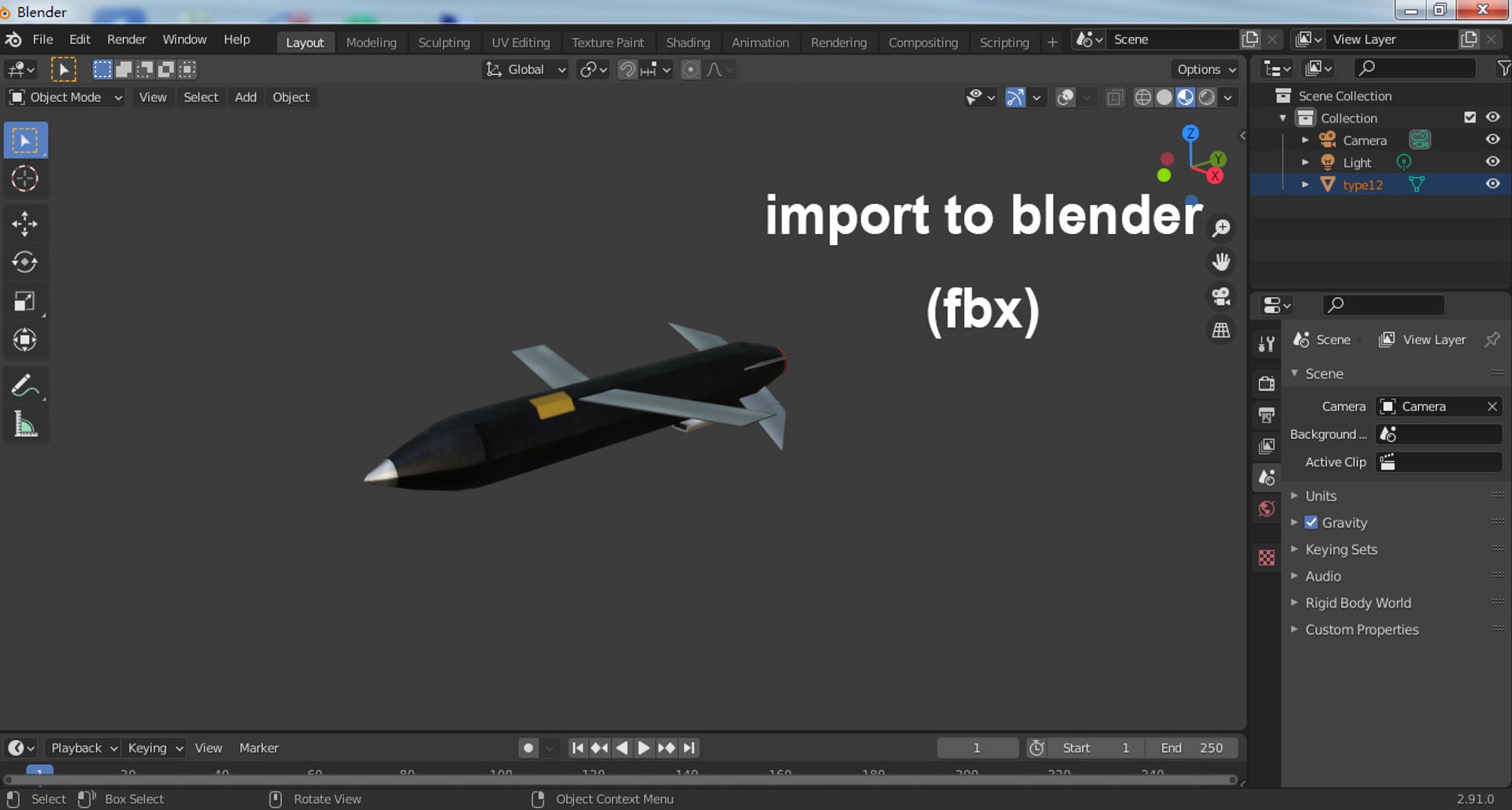The width and height of the screenshot is (1512, 810).
Task: Select material preview shading mode
Action: [1185, 97]
